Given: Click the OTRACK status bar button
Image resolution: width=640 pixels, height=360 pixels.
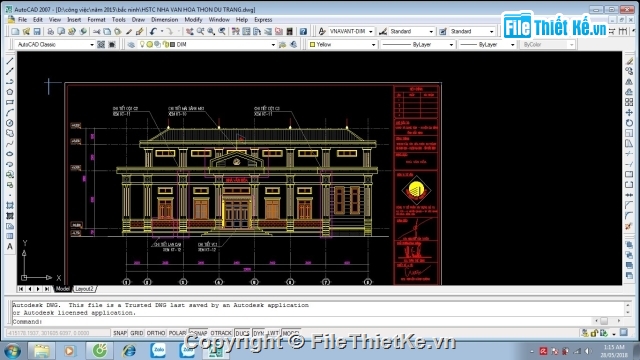Looking at the screenshot, I should tap(221, 333).
